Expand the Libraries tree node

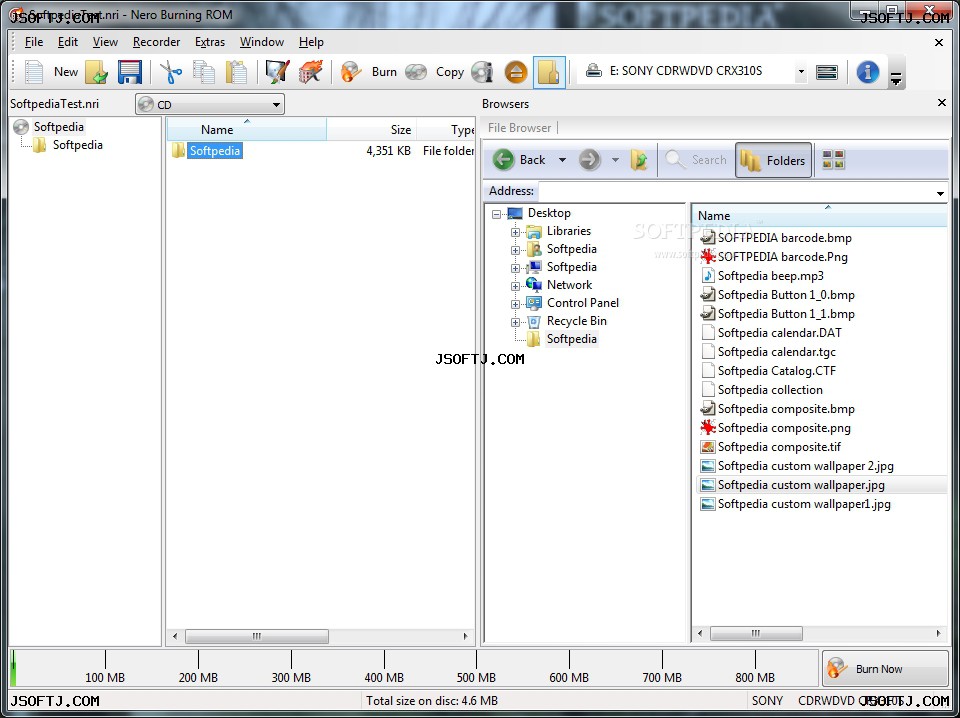[516, 232]
